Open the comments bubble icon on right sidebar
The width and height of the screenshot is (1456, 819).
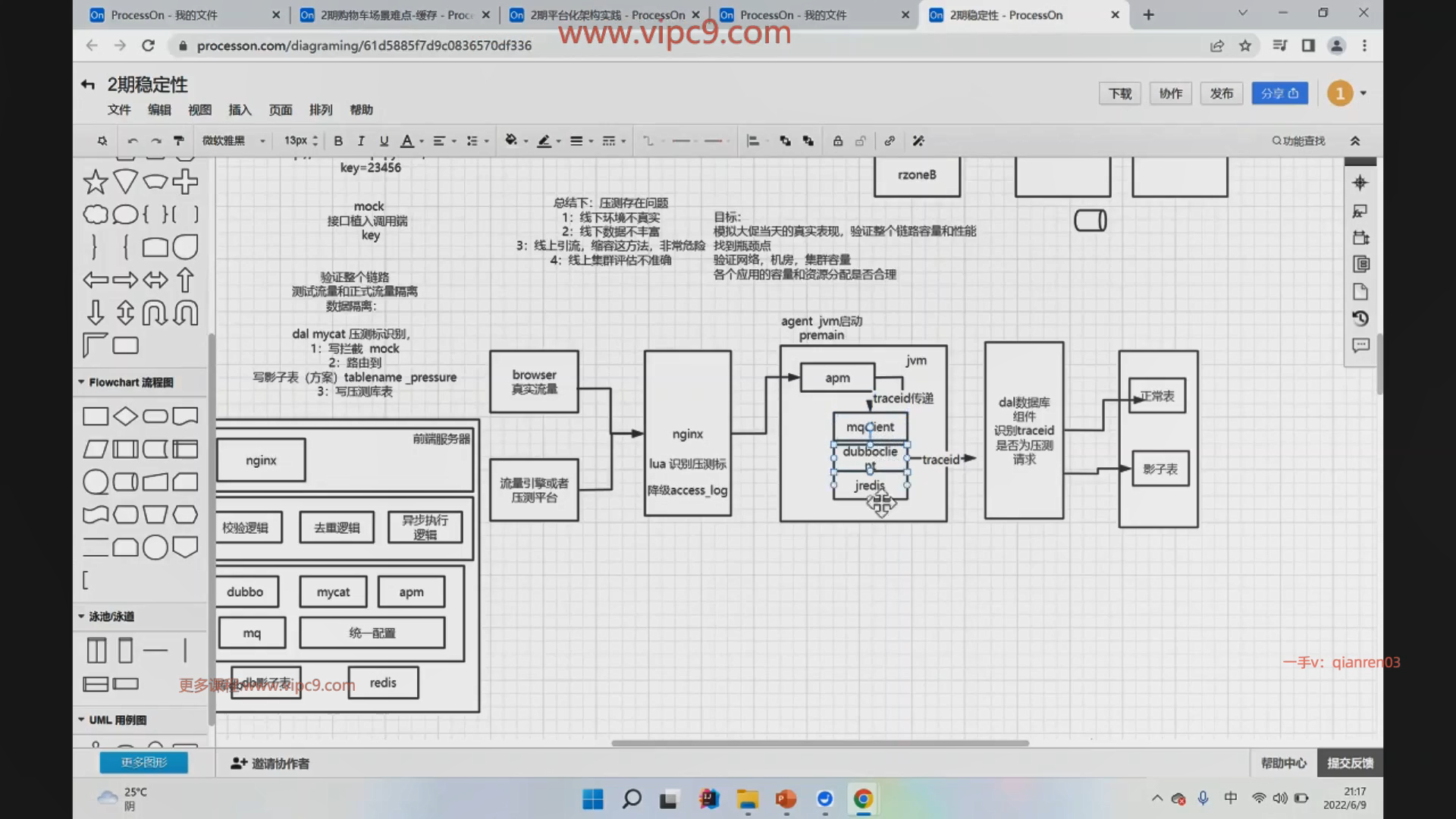point(1360,346)
